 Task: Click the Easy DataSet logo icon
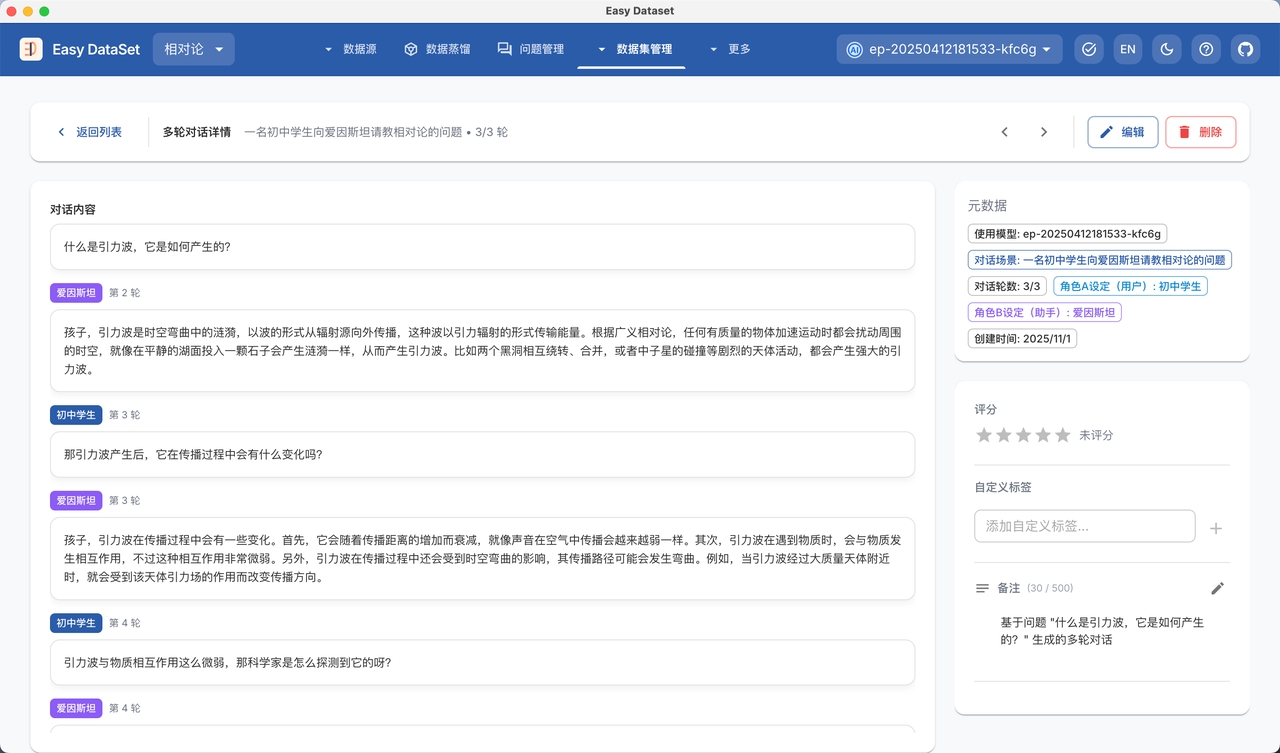(31, 49)
